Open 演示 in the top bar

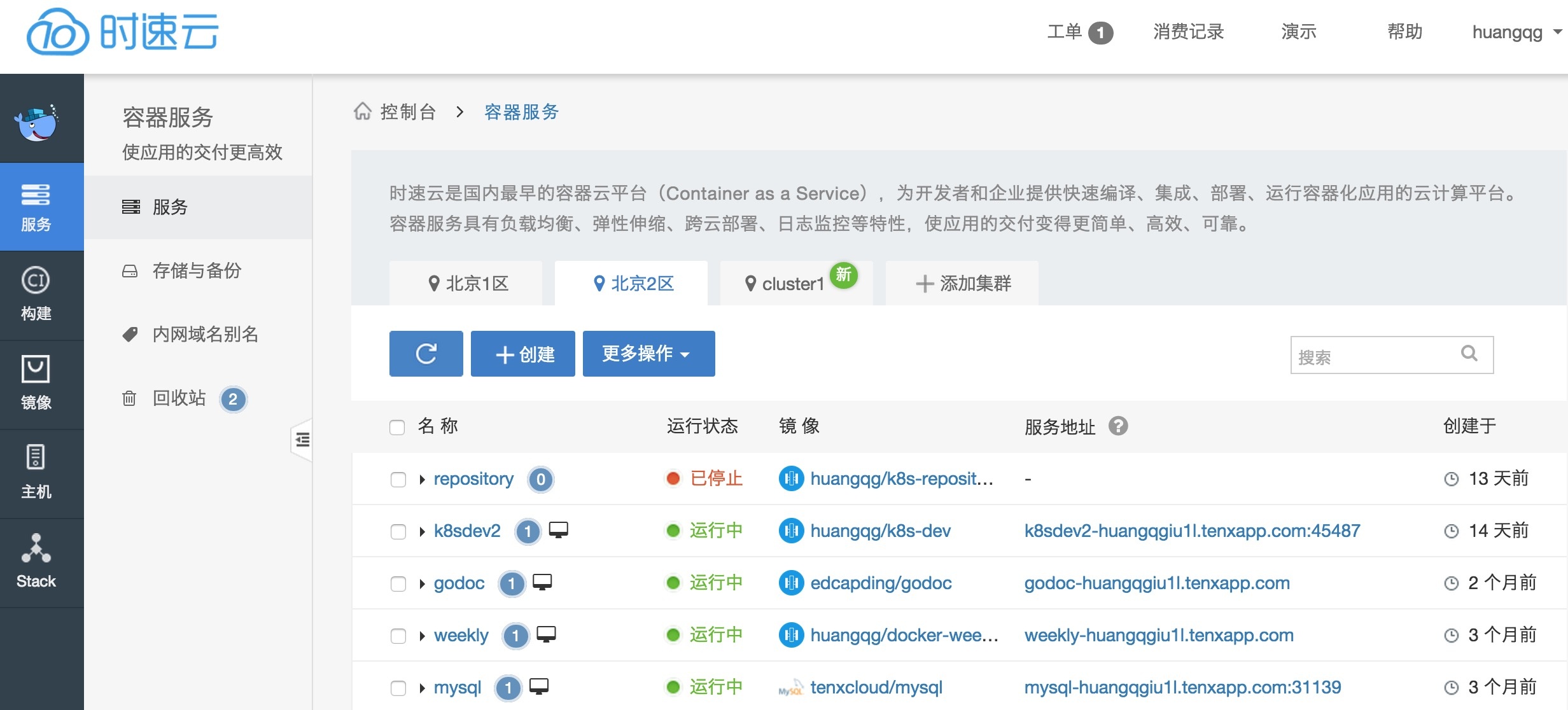pos(1299,32)
